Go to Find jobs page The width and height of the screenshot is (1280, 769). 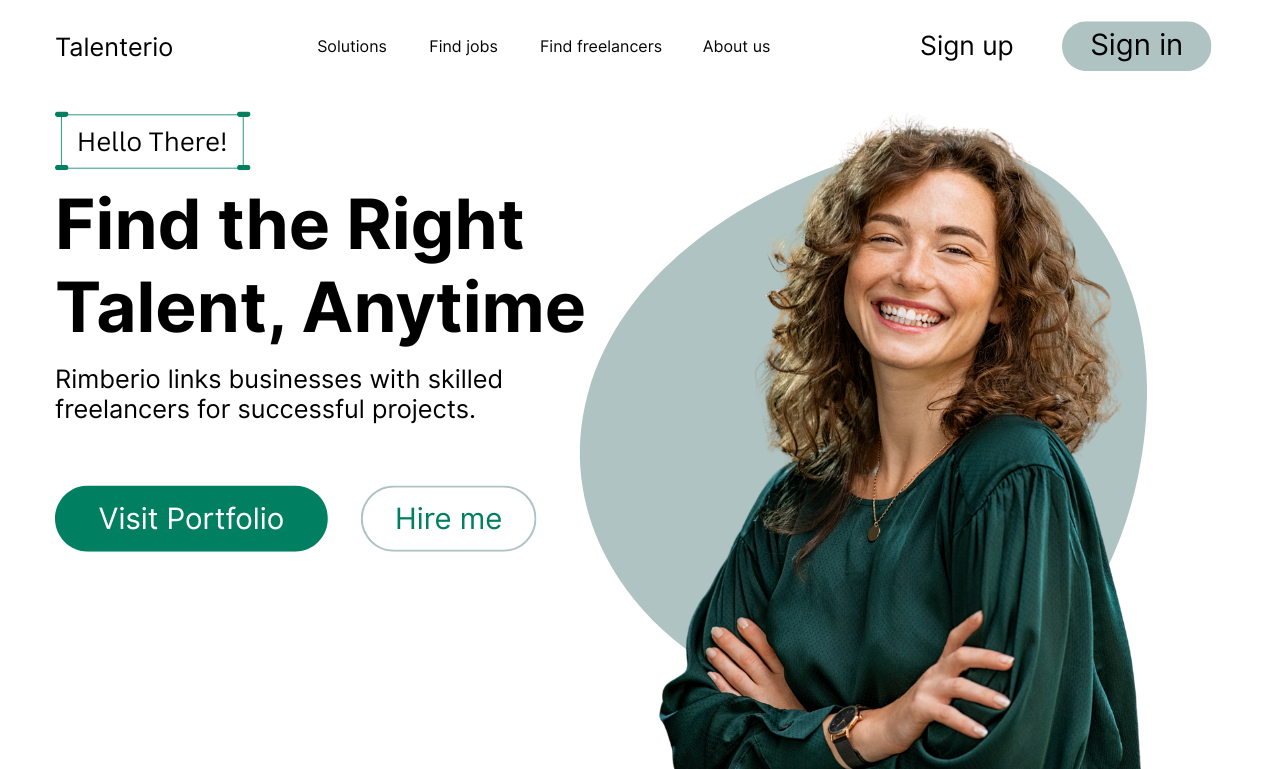coord(463,46)
